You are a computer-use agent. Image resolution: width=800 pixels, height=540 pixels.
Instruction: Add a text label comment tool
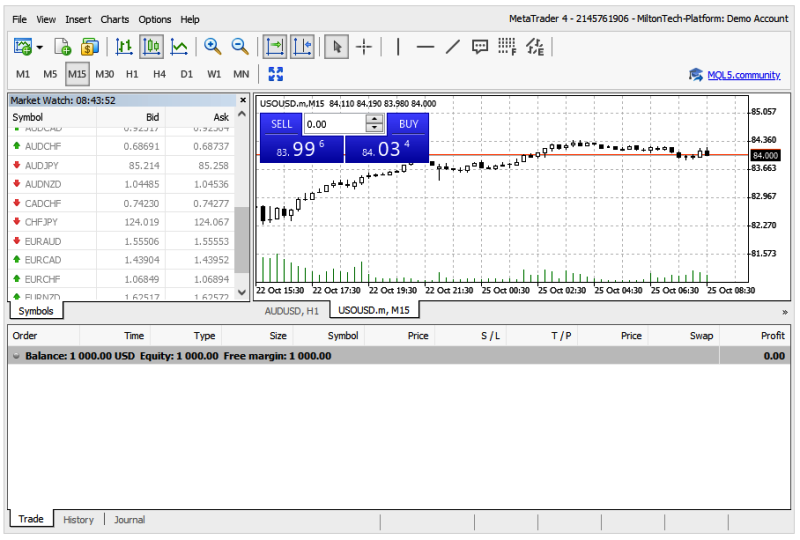480,47
